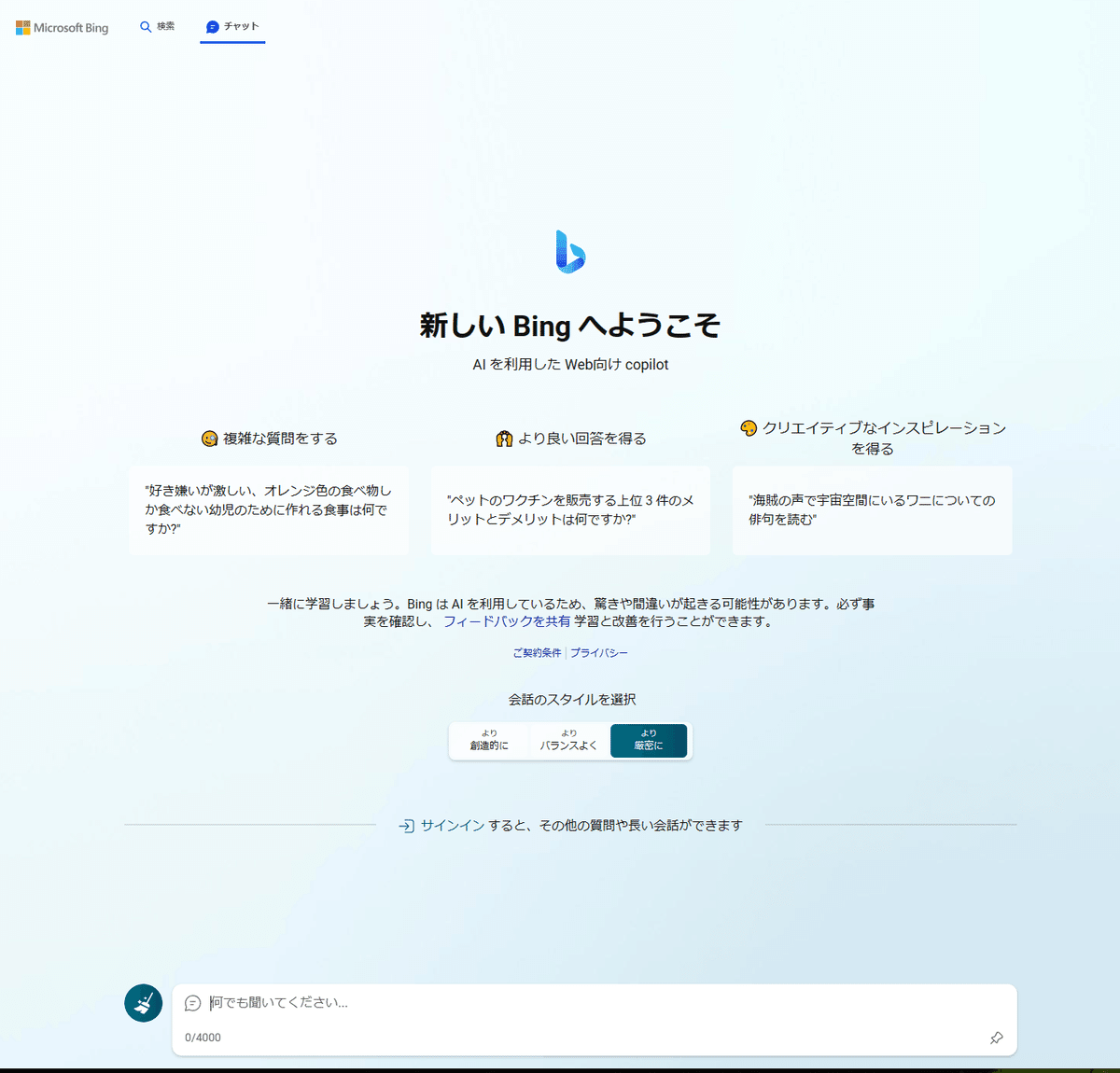Select the pet vaccine pros and cons suggestion card
The width and height of the screenshot is (1120, 1073).
(570, 510)
